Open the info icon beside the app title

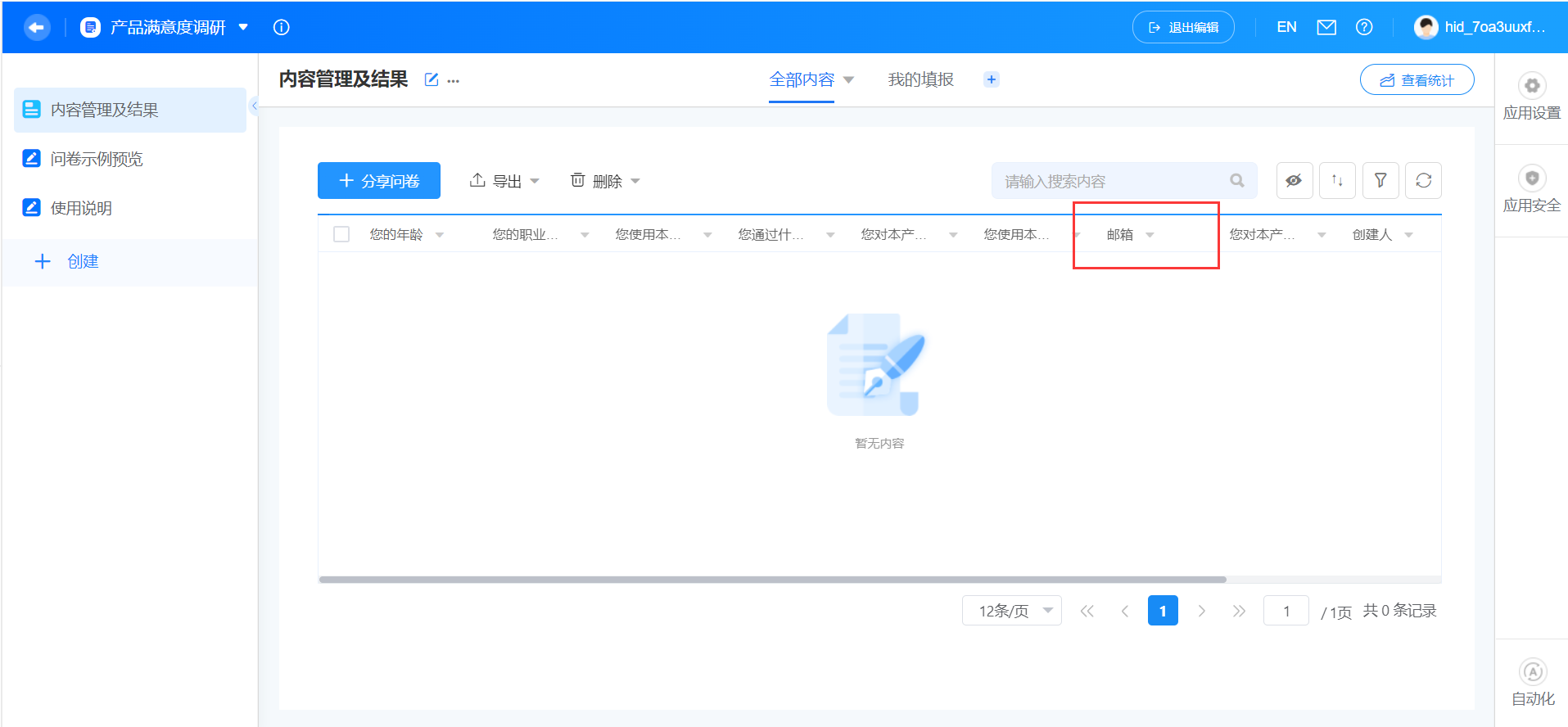[281, 27]
